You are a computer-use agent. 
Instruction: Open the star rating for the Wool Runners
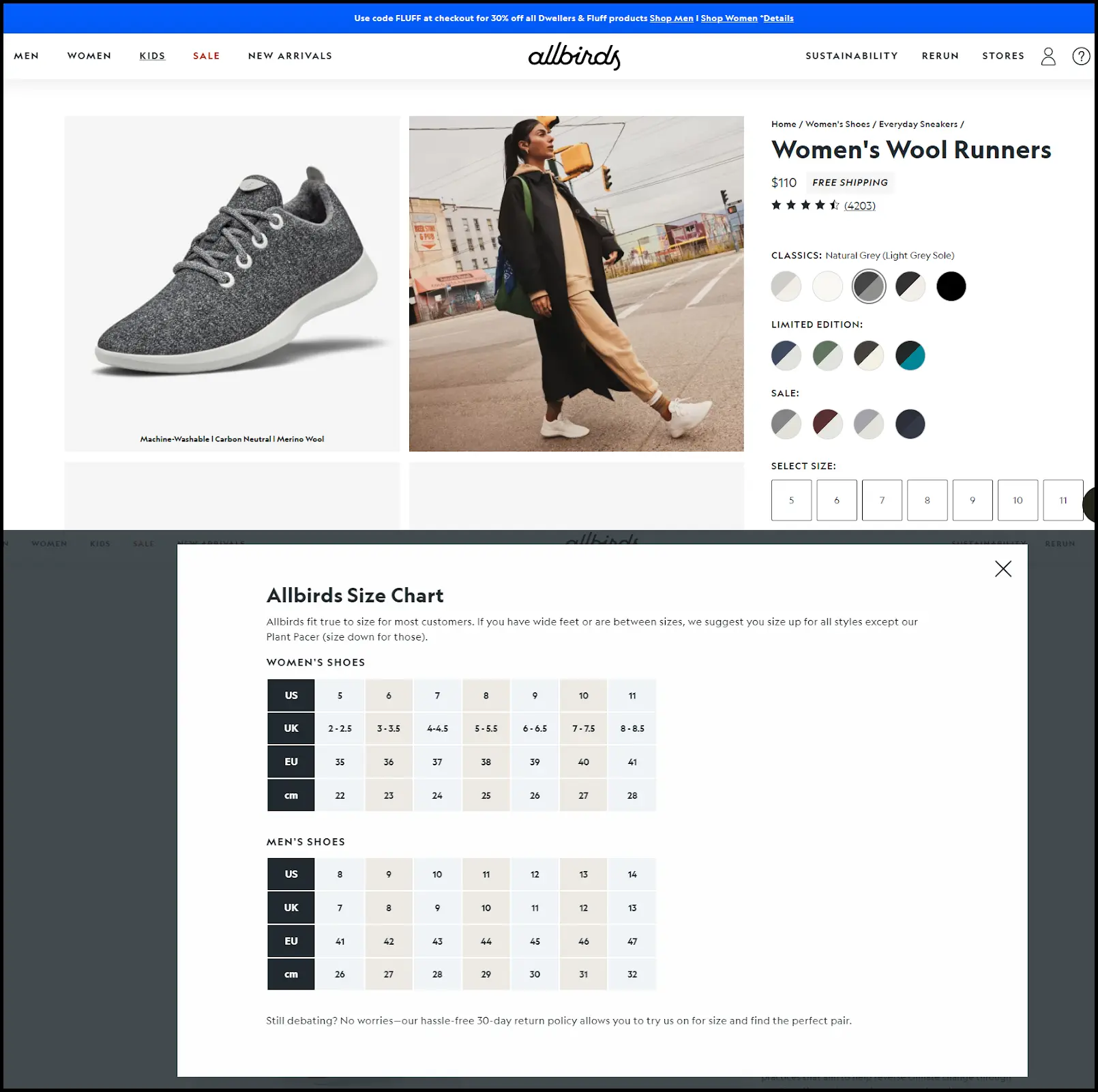click(x=805, y=205)
